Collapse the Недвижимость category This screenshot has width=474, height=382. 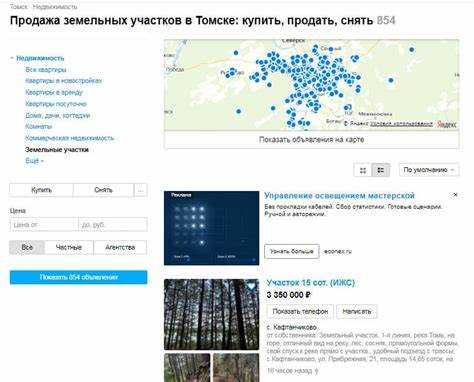pyautogui.click(x=12, y=58)
